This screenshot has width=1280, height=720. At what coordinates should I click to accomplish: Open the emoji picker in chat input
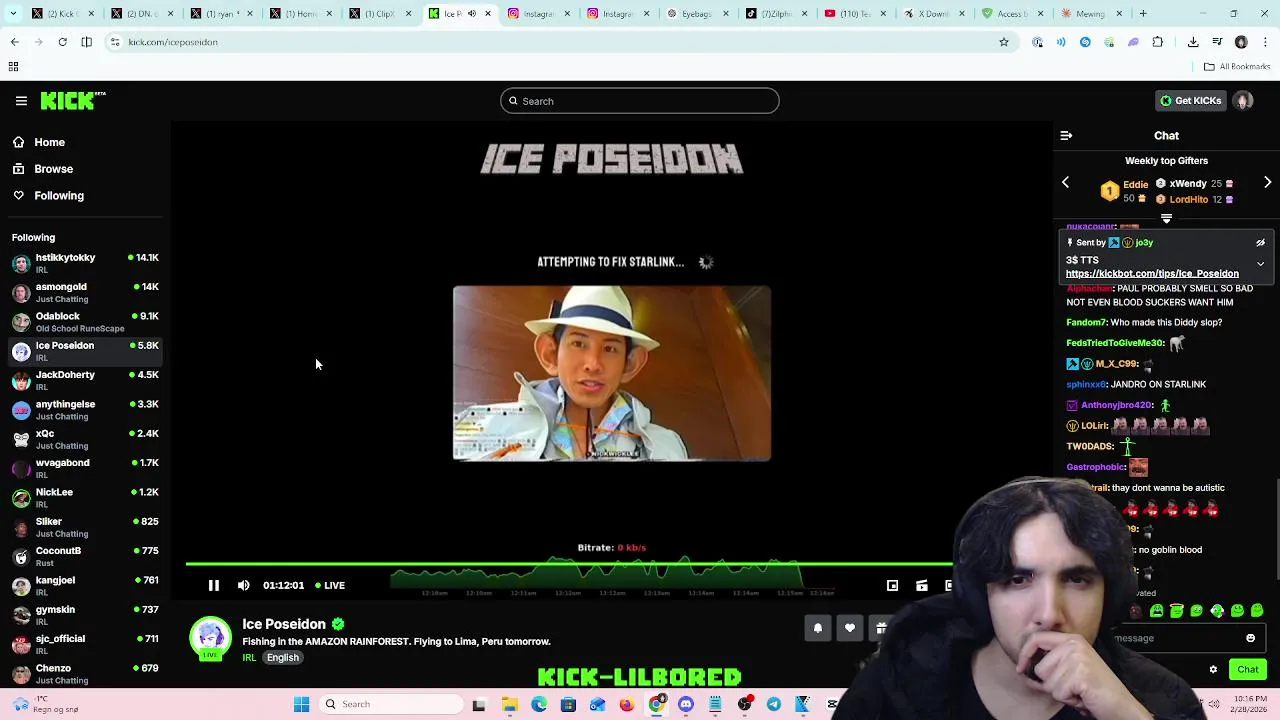coord(1250,638)
